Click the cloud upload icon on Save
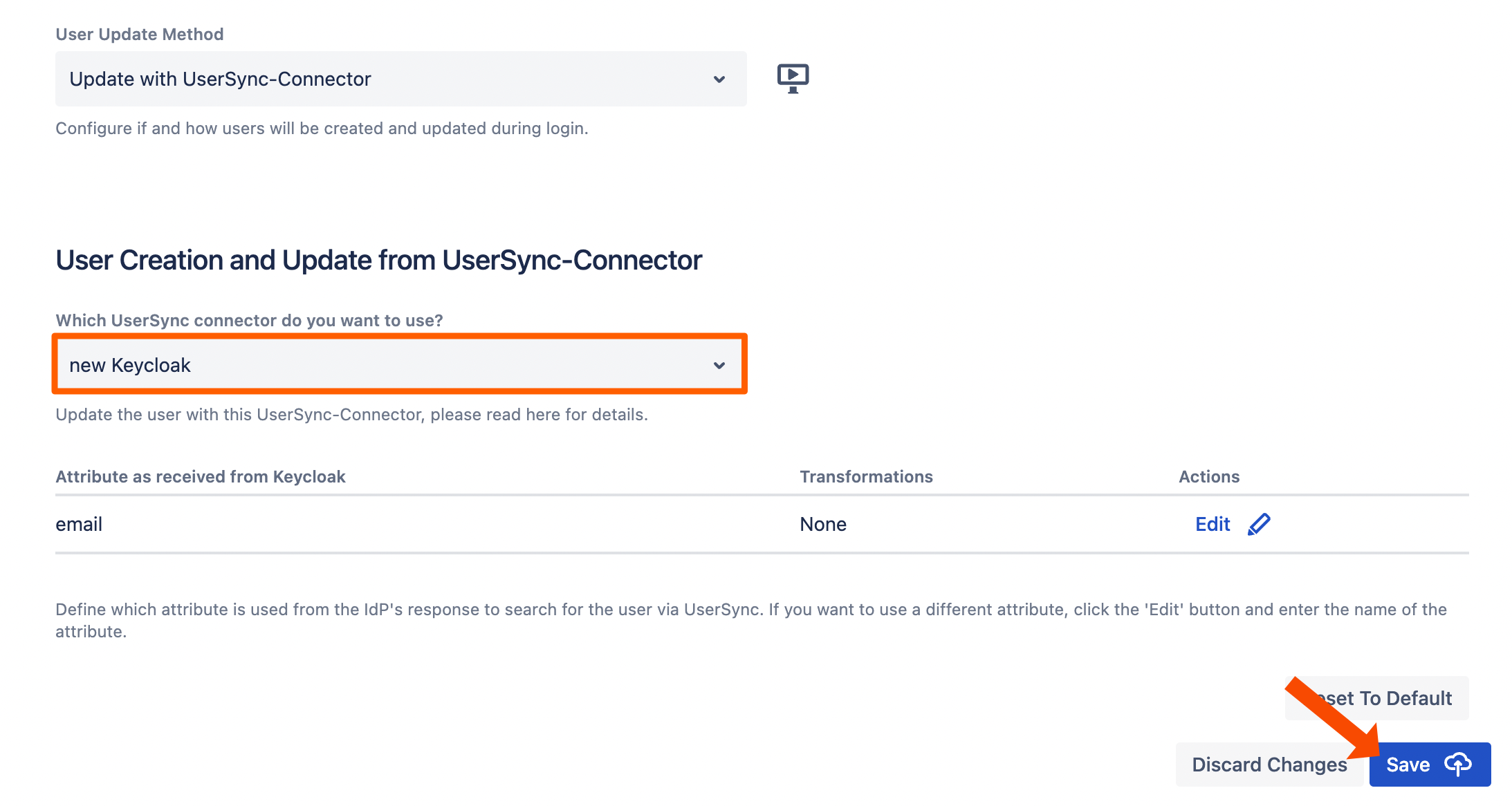Viewport: 1512px width, 806px height. [1458, 765]
